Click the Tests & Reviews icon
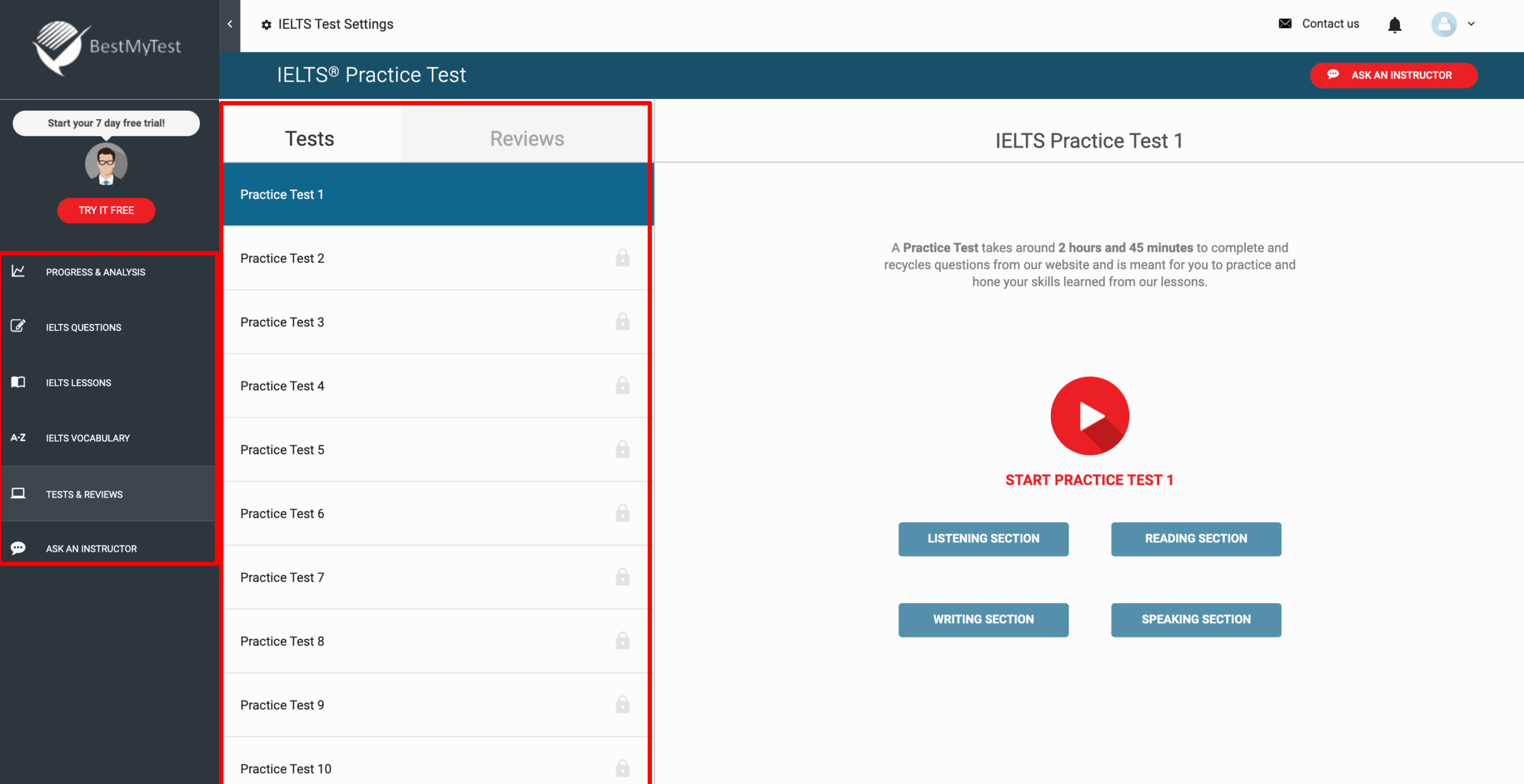Viewport: 1524px width, 784px height. click(x=19, y=493)
